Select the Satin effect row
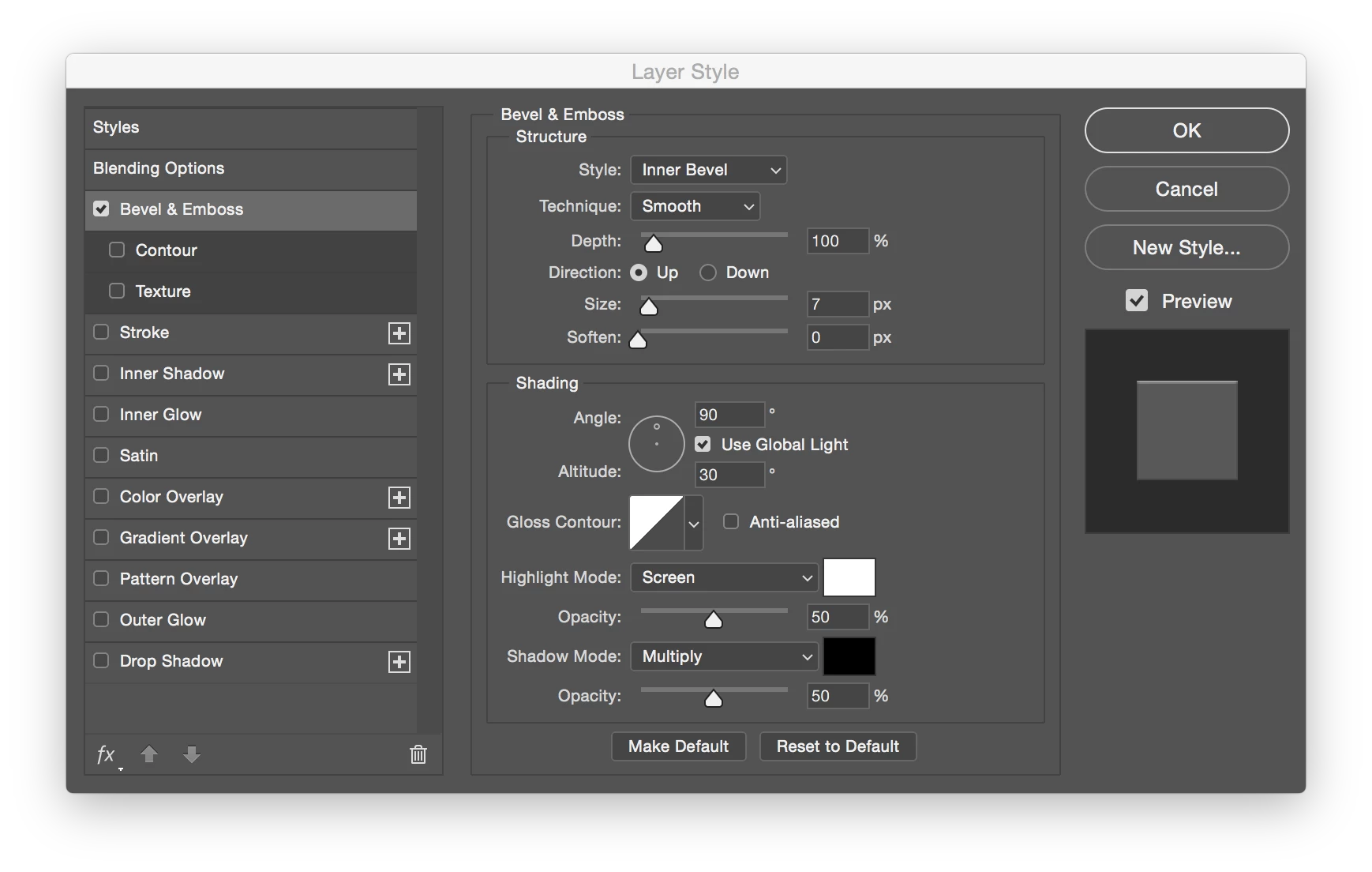This screenshot has height=872, width=1372. click(251, 456)
